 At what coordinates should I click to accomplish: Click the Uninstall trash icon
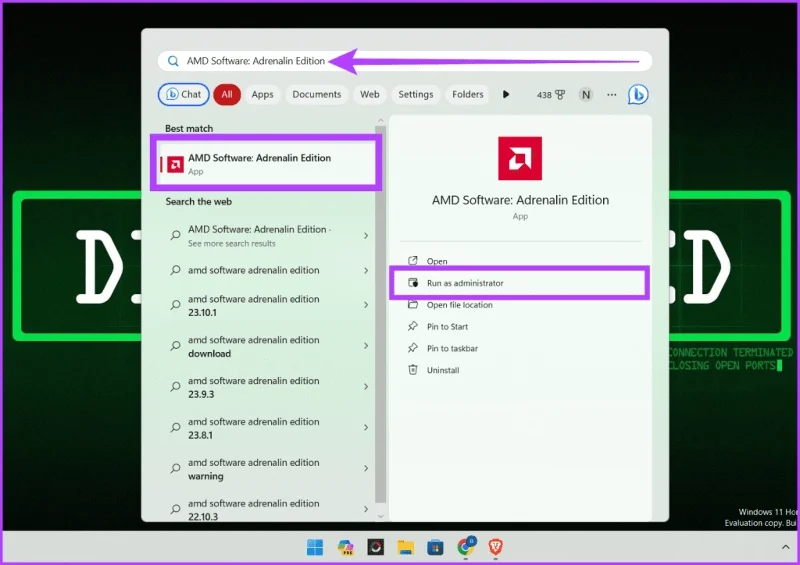tap(413, 370)
